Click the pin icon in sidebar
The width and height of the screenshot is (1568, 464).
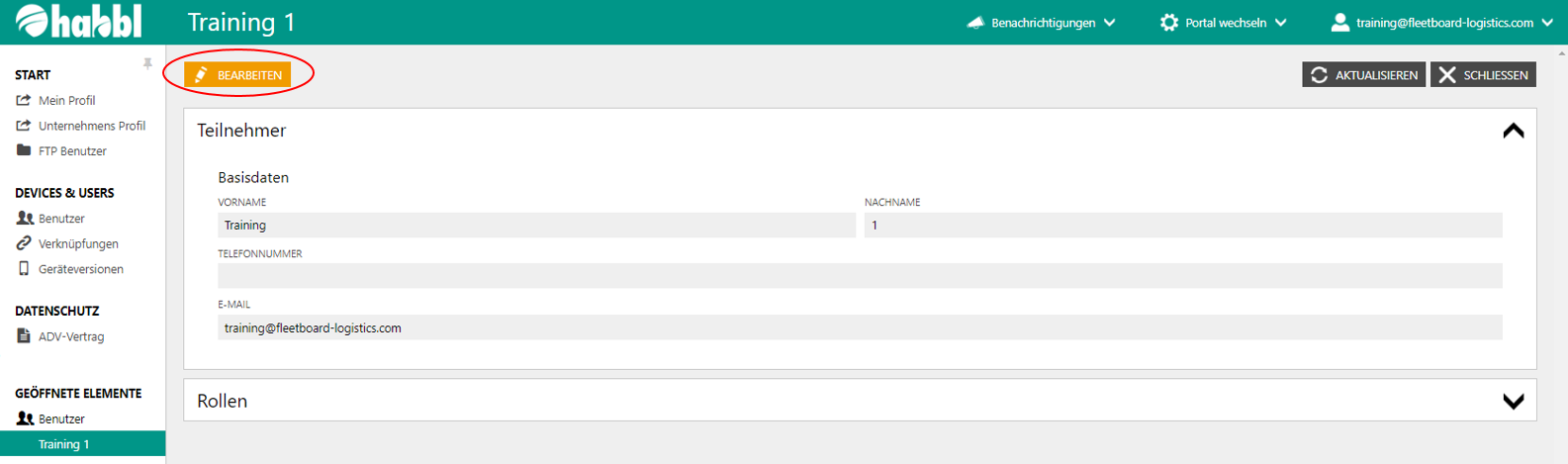point(147,64)
